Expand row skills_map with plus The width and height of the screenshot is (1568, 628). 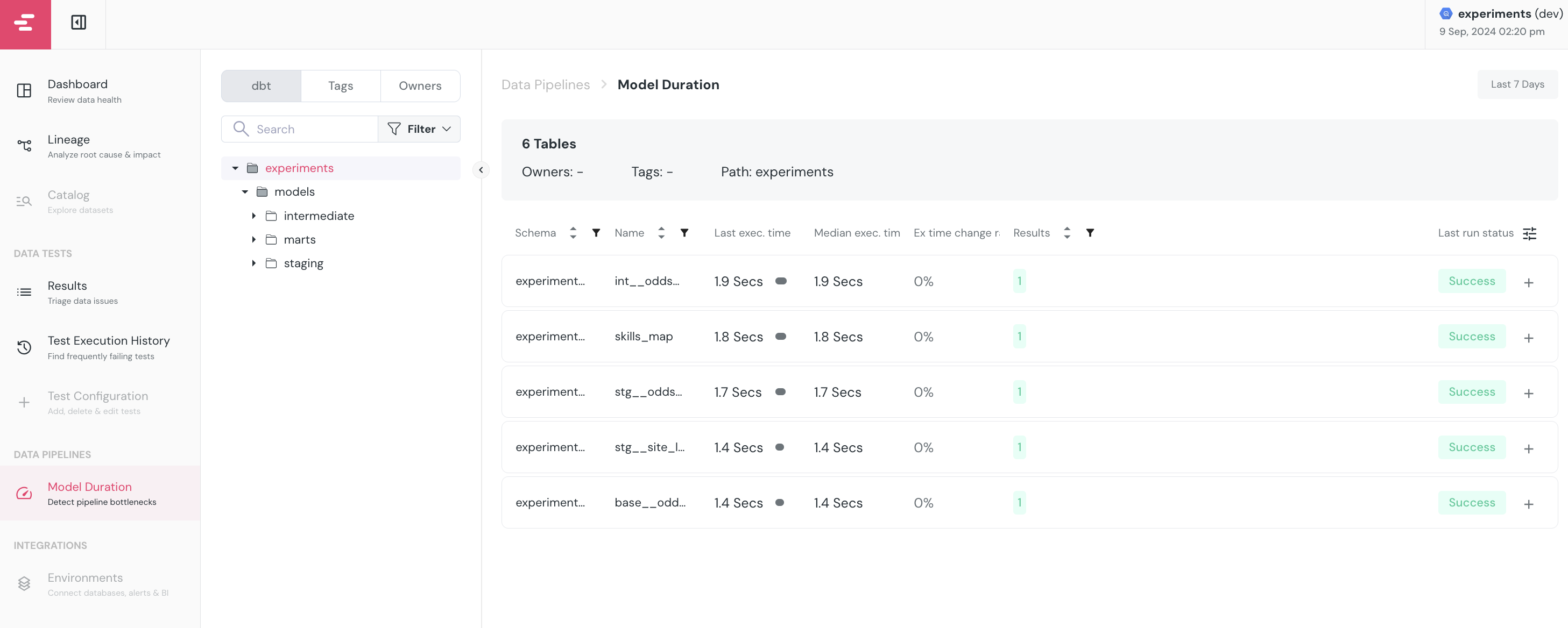pyautogui.click(x=1528, y=338)
